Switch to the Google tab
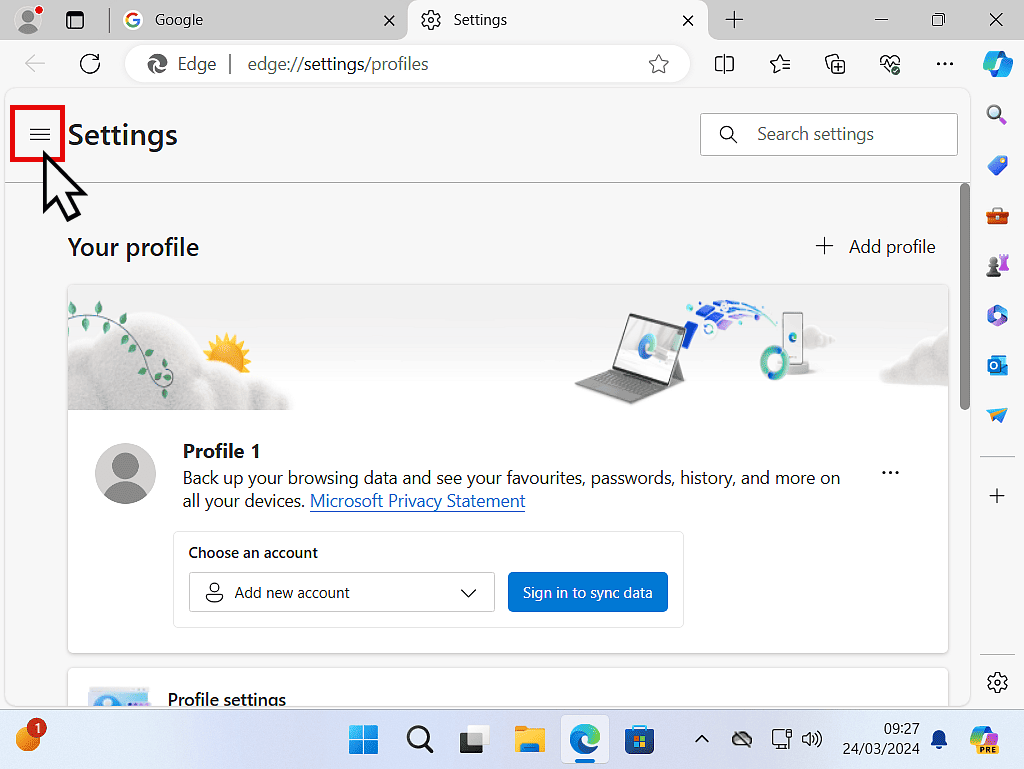The height and width of the screenshot is (769, 1024). coord(259,20)
